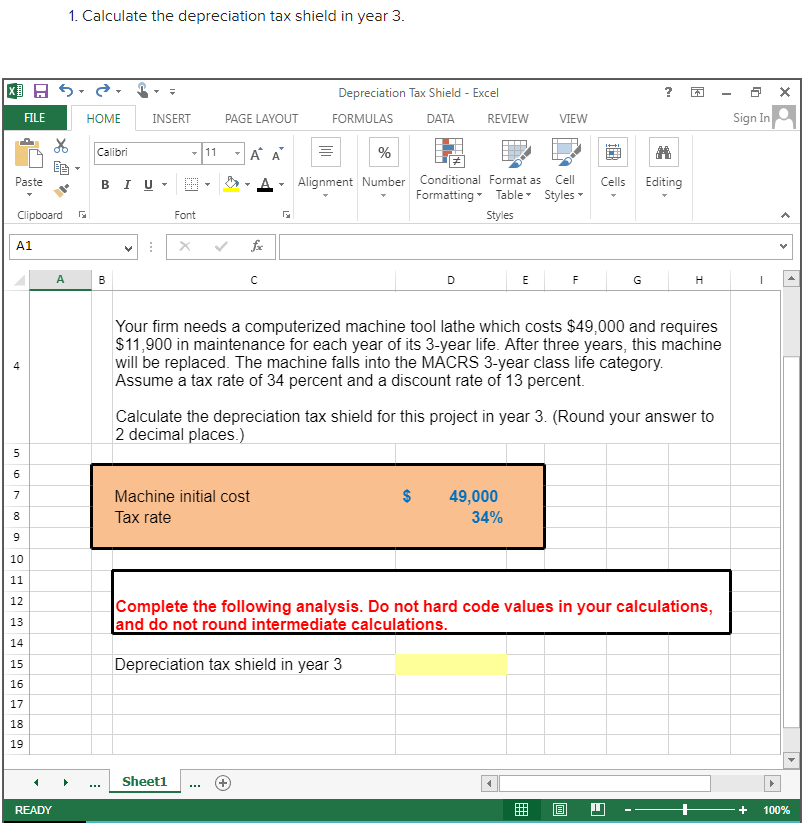This screenshot has width=808, height=833.
Task: Switch to the REVIEW tab
Action: click(508, 118)
